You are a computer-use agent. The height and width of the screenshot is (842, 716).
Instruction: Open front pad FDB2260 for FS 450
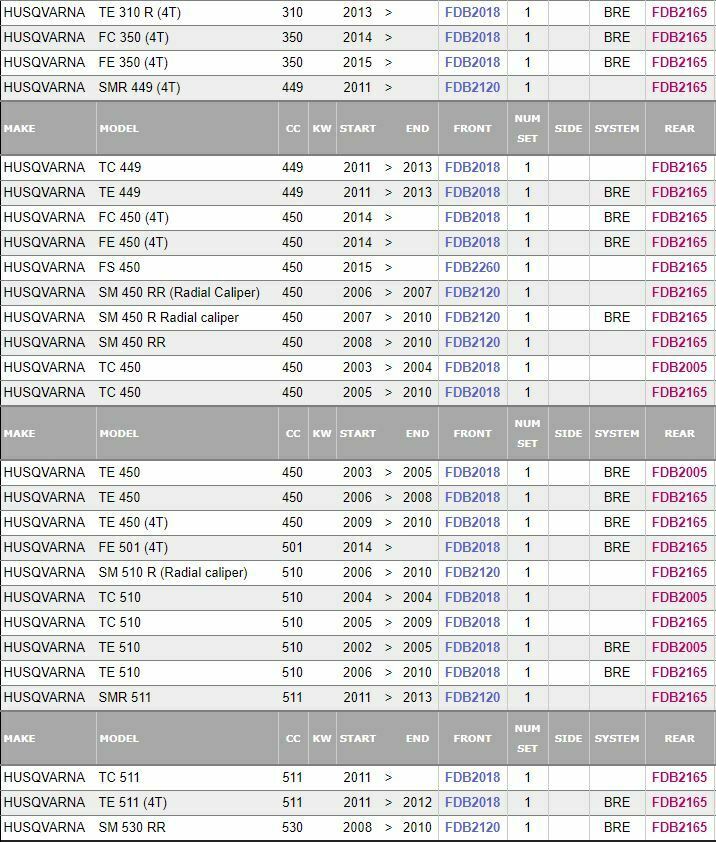[x=472, y=267]
